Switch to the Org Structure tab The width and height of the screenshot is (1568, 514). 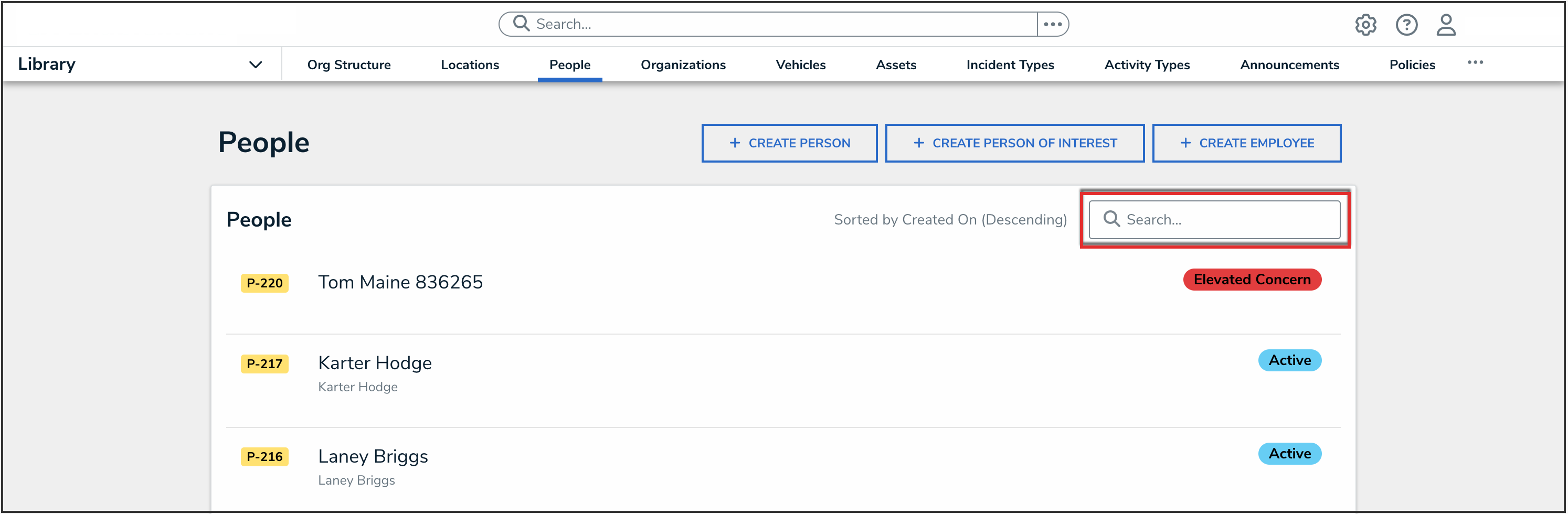[349, 65]
